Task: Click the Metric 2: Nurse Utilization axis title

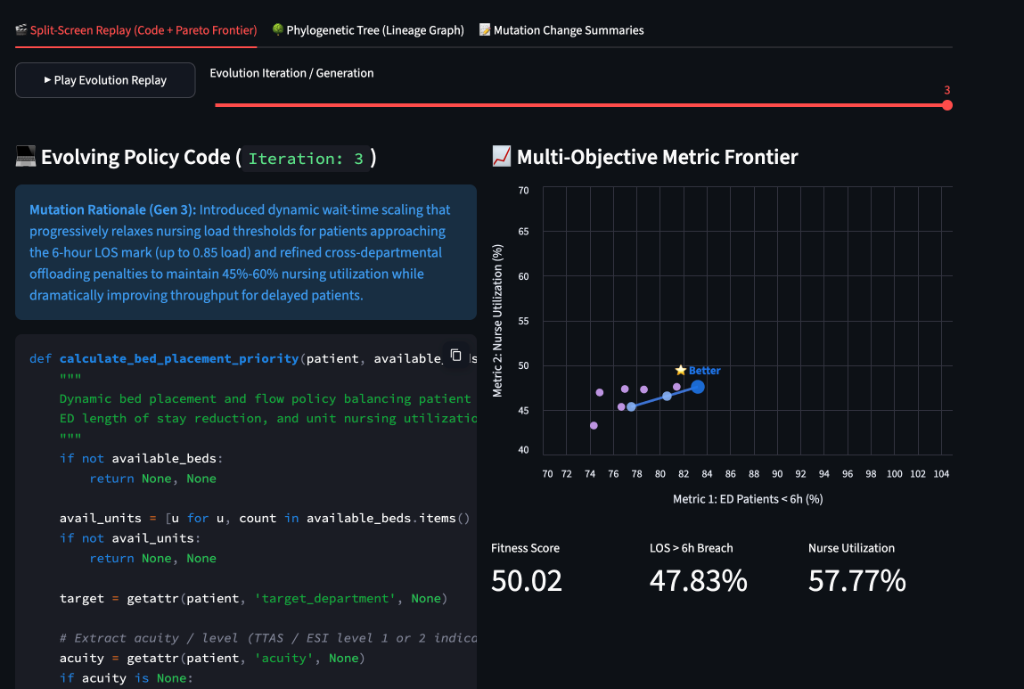Action: (x=498, y=321)
